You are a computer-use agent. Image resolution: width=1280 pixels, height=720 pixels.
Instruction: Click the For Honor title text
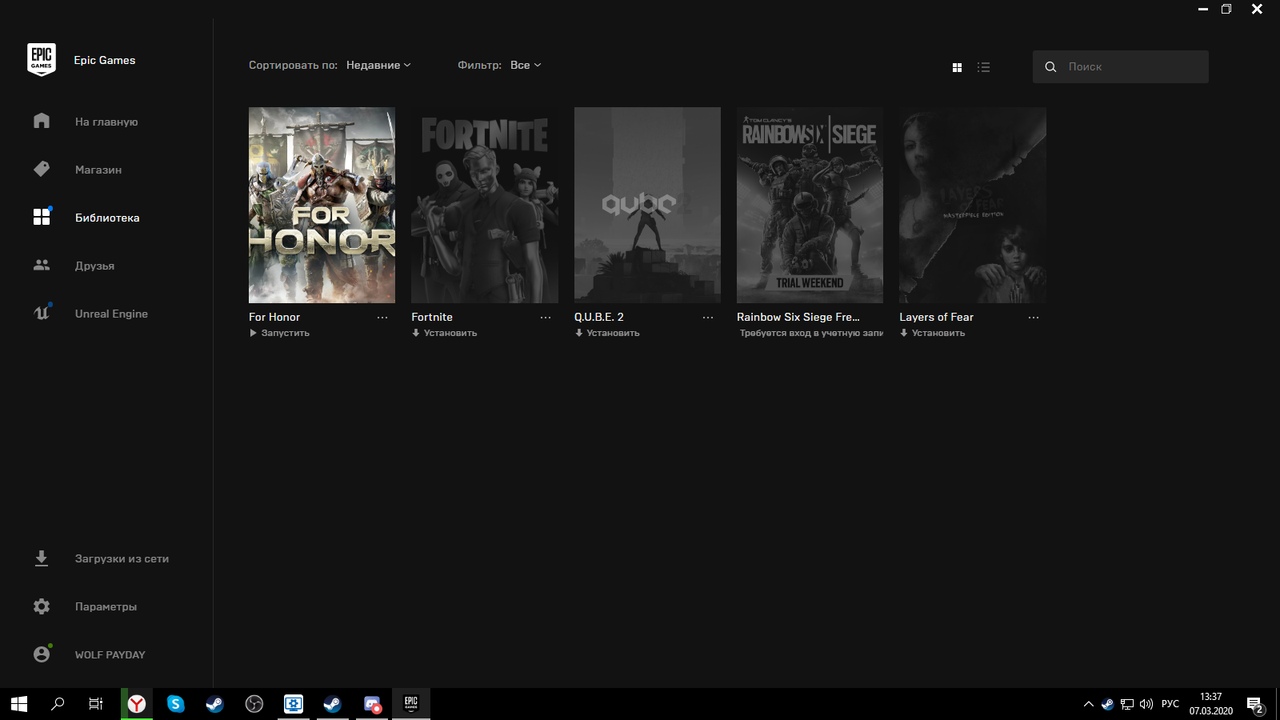click(274, 317)
